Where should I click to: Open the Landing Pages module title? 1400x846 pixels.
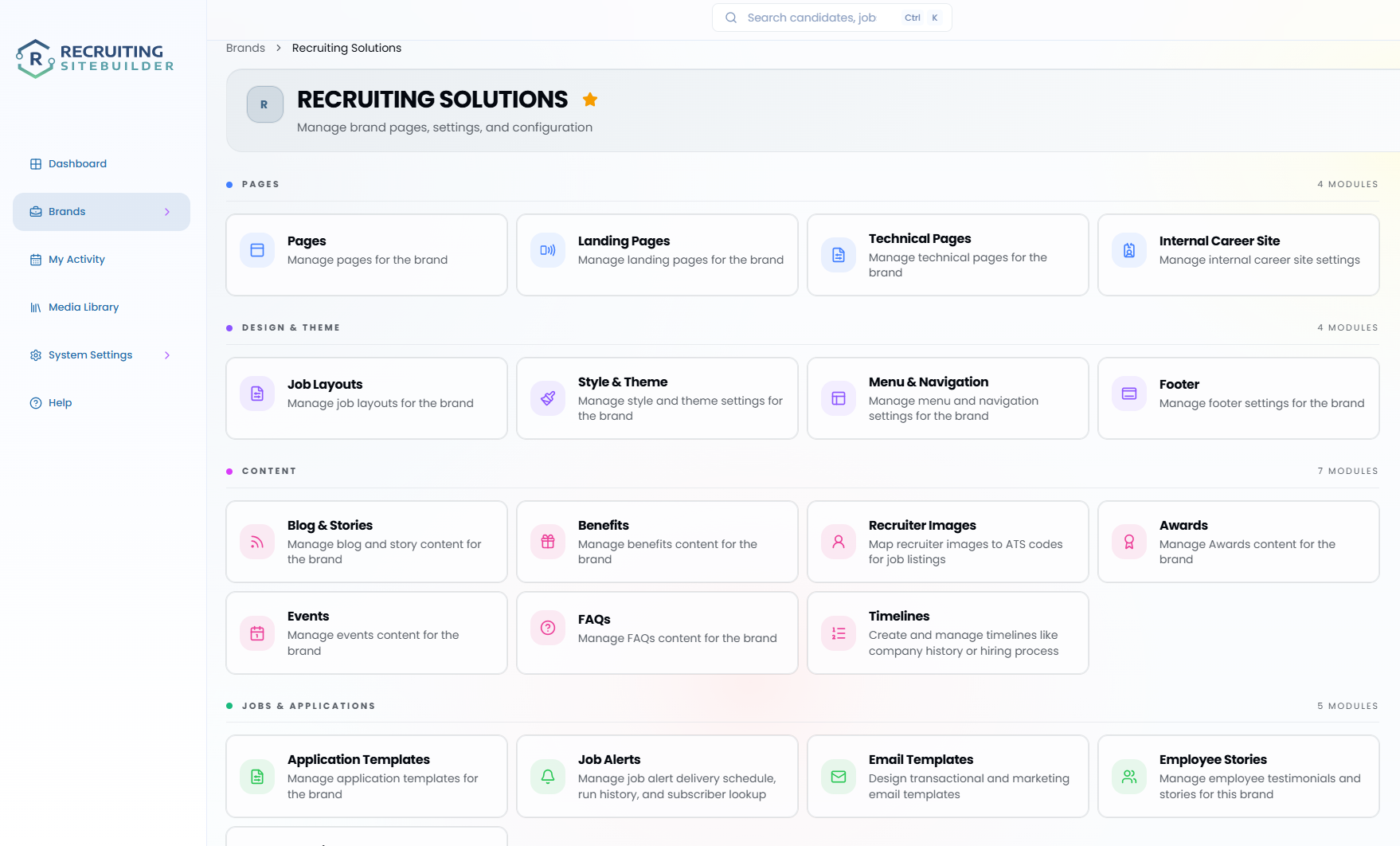624,241
